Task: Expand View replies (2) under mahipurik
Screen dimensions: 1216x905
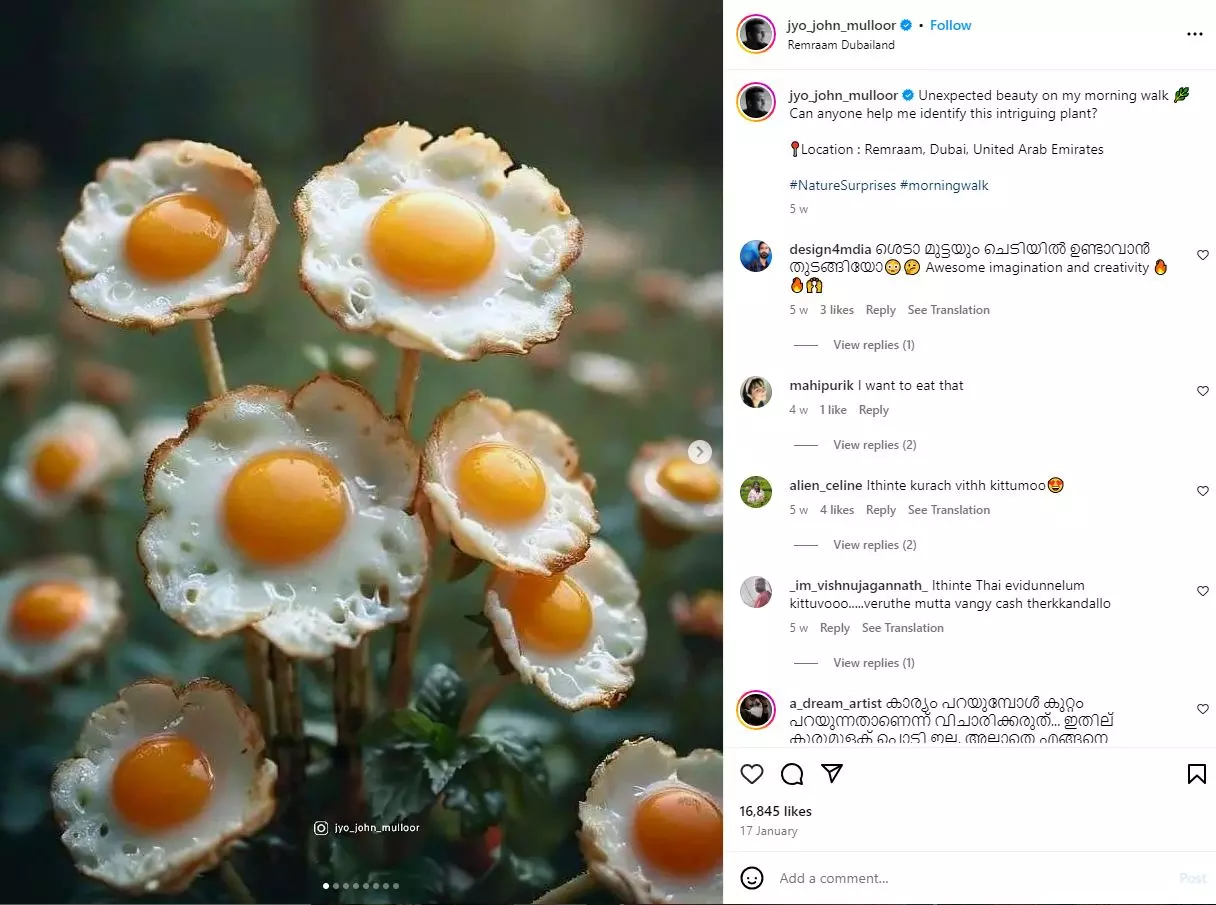Action: tap(874, 445)
